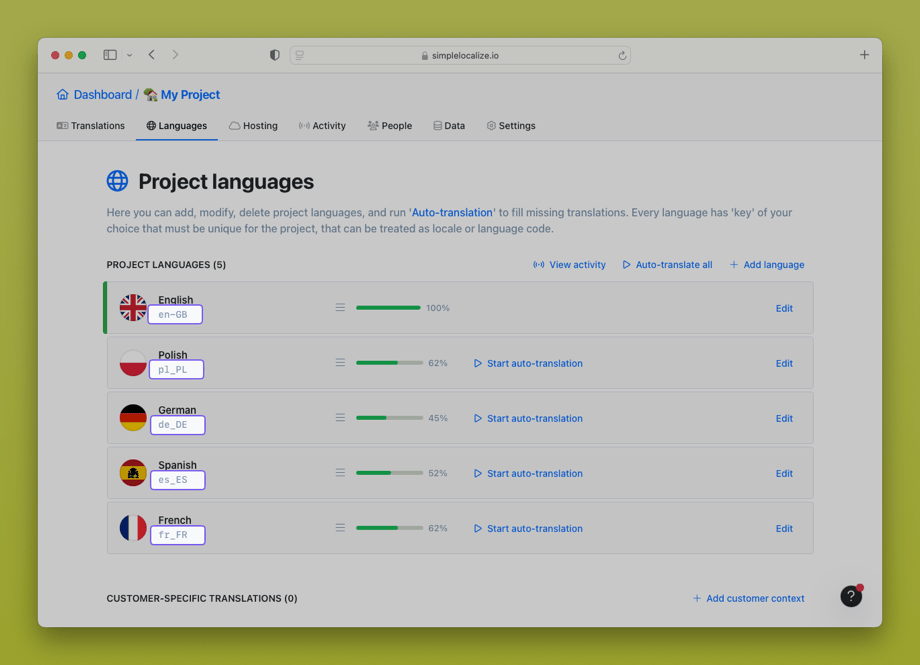
Task: Open the People tab
Action: (x=390, y=126)
